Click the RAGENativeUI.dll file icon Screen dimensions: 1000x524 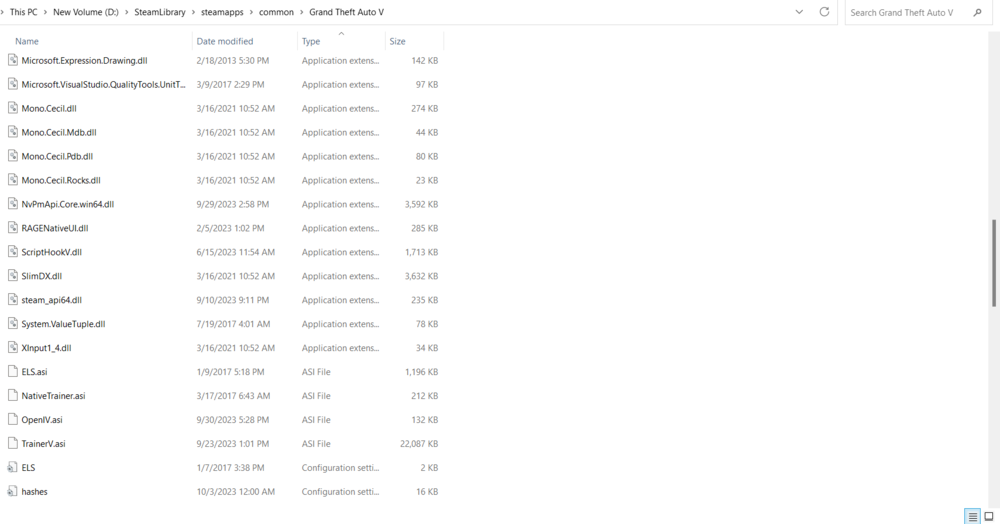(12, 228)
